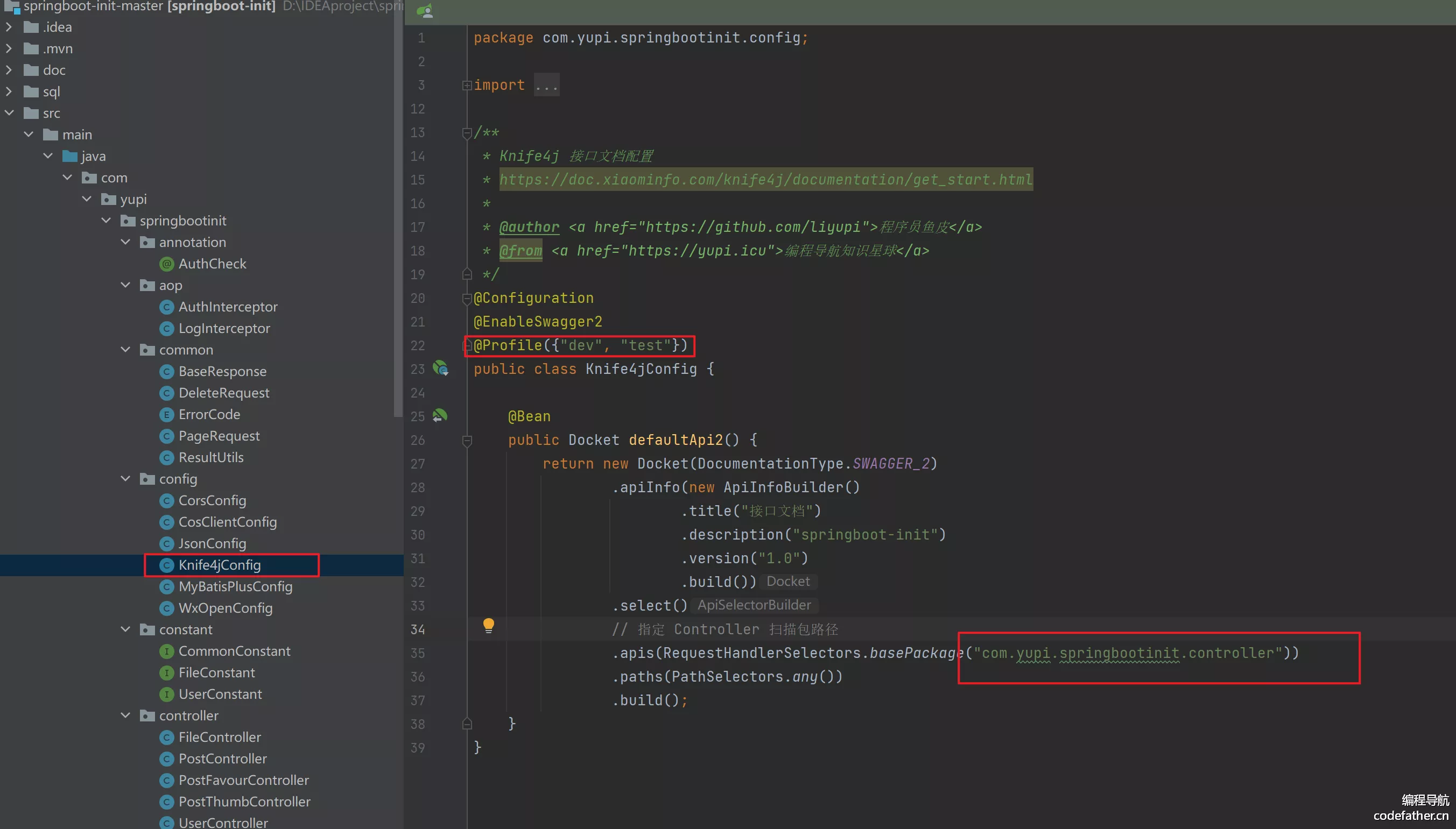Collapse the main folder

29,134
